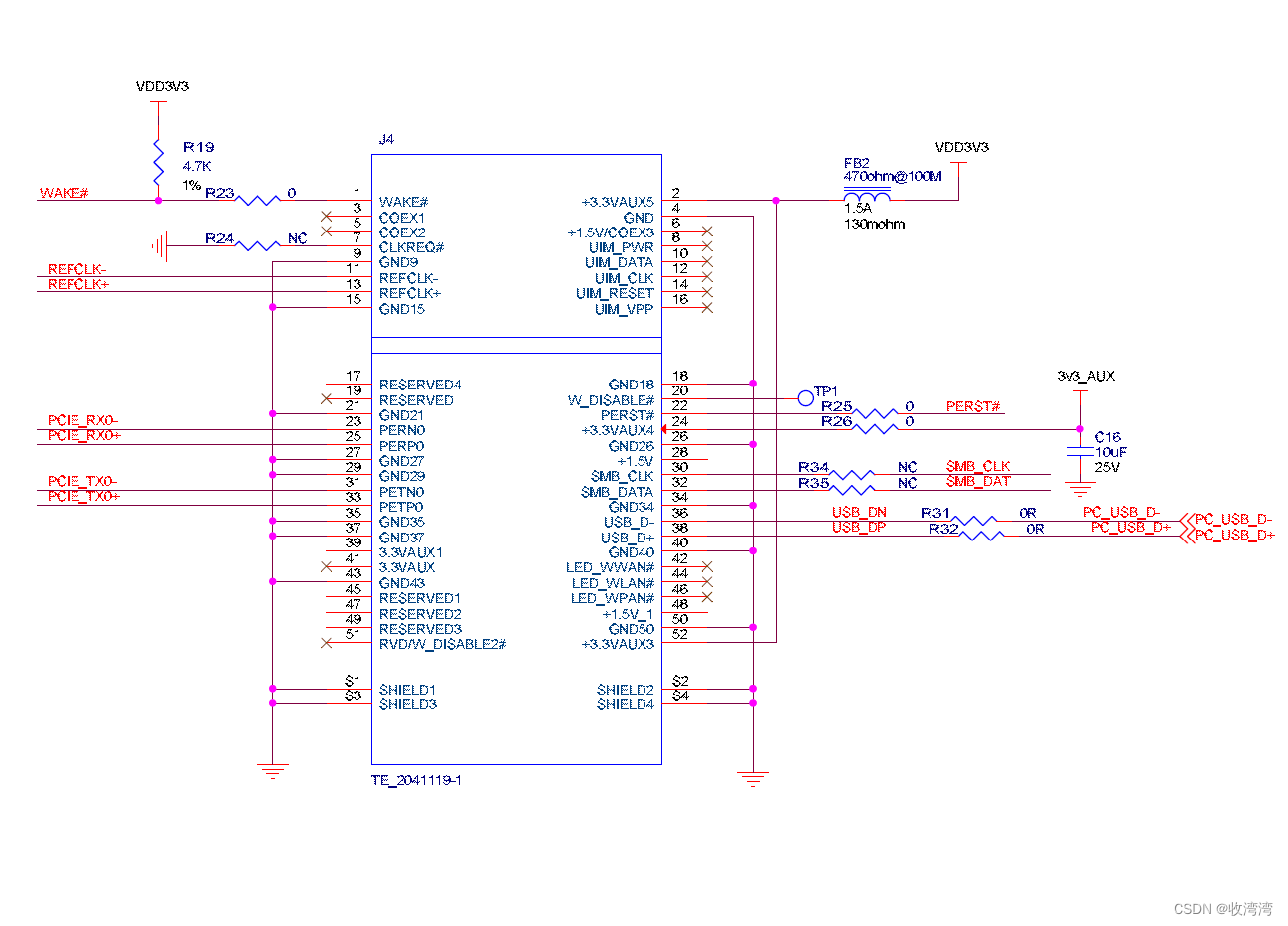This screenshot has width=1288, height=926.
Task: Click the UIM_RESET pin name
Action: (x=615, y=293)
